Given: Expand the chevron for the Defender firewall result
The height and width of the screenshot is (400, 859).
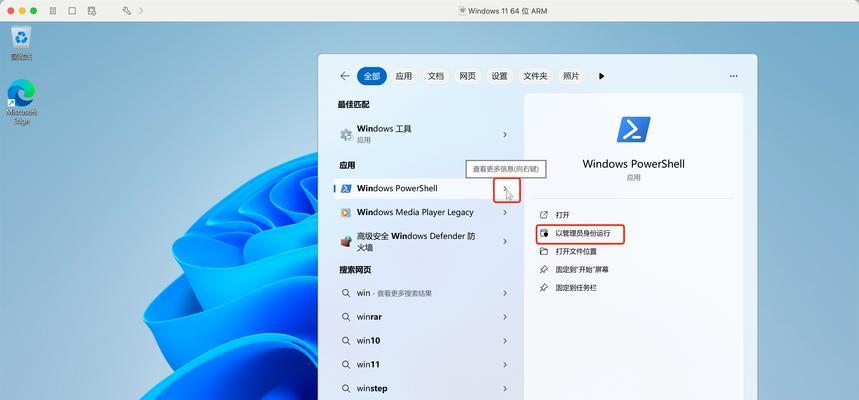Looking at the screenshot, I should 505,242.
